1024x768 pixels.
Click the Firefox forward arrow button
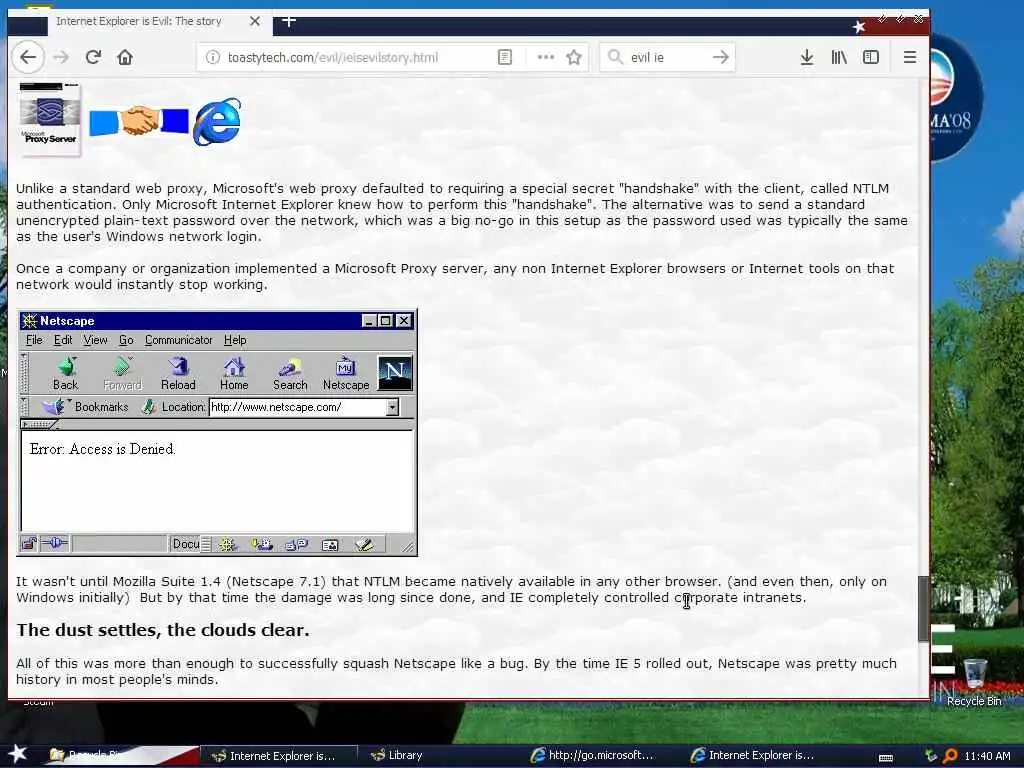point(61,57)
